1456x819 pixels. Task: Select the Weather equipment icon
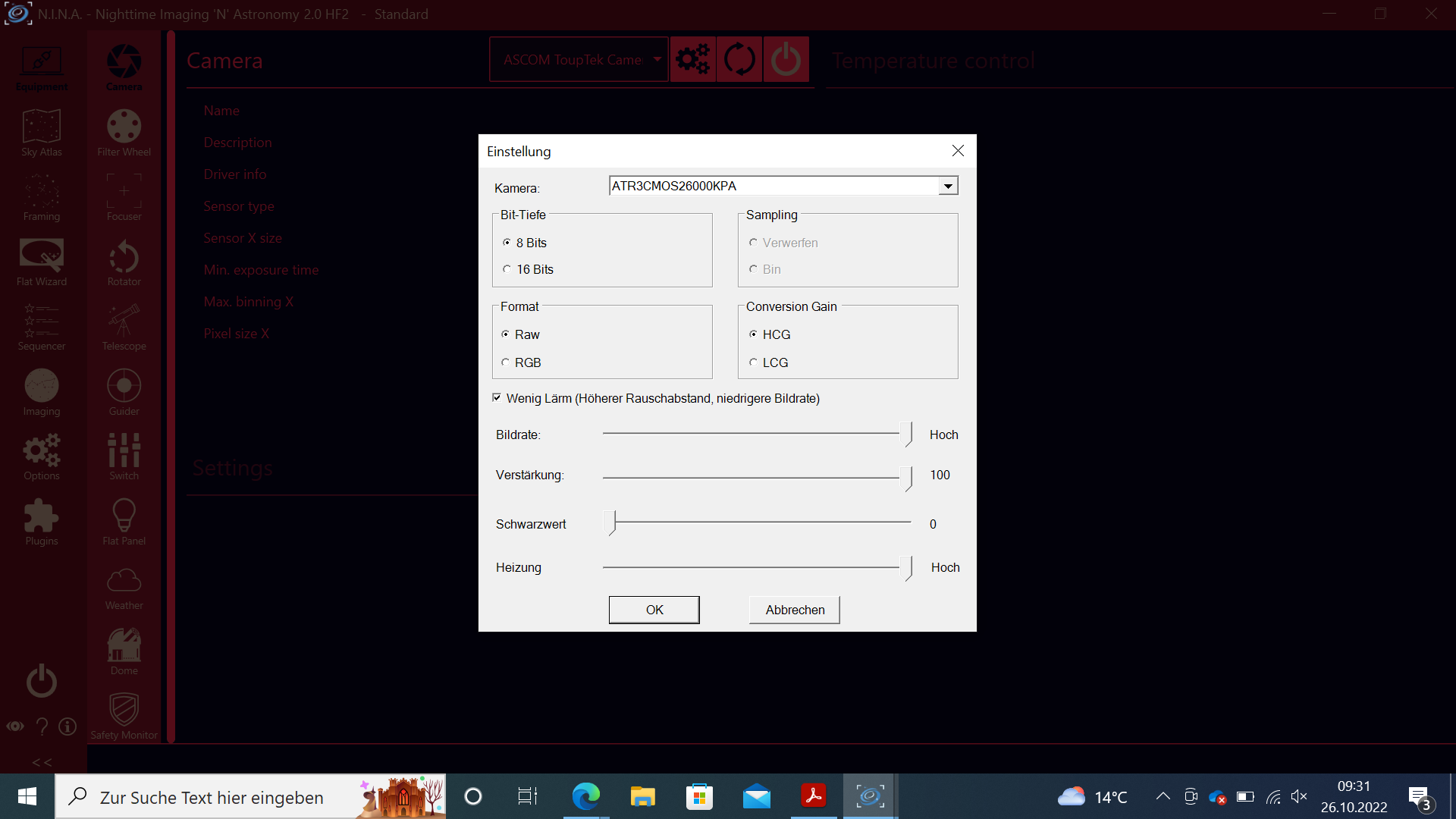tap(124, 588)
